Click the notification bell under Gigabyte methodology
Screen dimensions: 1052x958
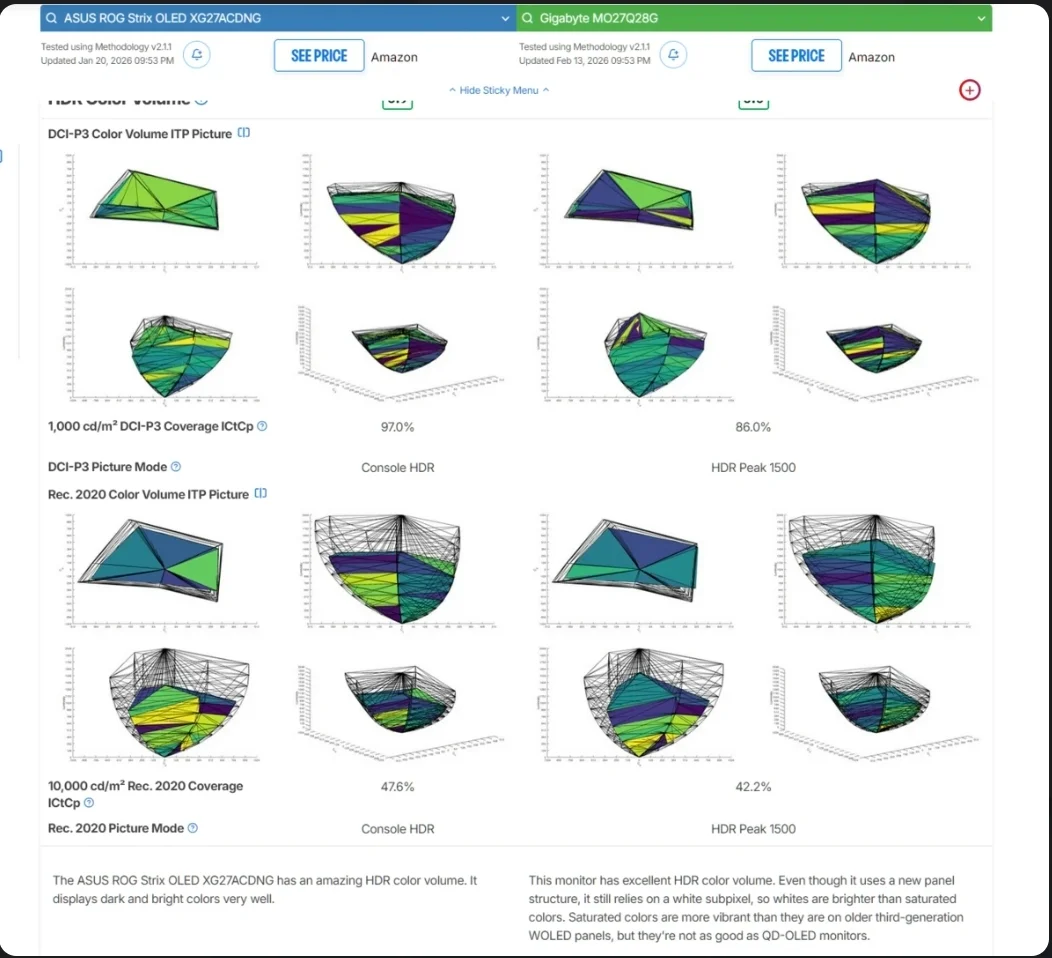tap(673, 54)
